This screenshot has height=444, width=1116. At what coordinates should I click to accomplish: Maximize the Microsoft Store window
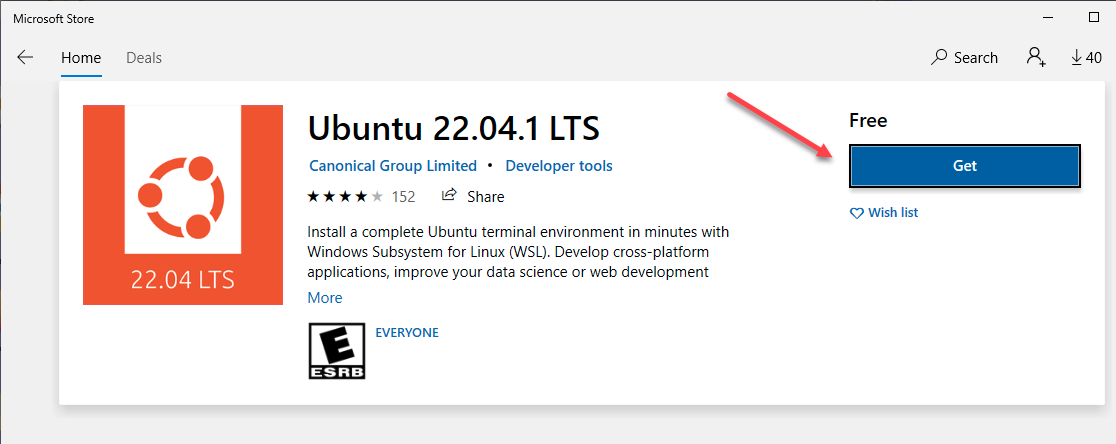1093,18
